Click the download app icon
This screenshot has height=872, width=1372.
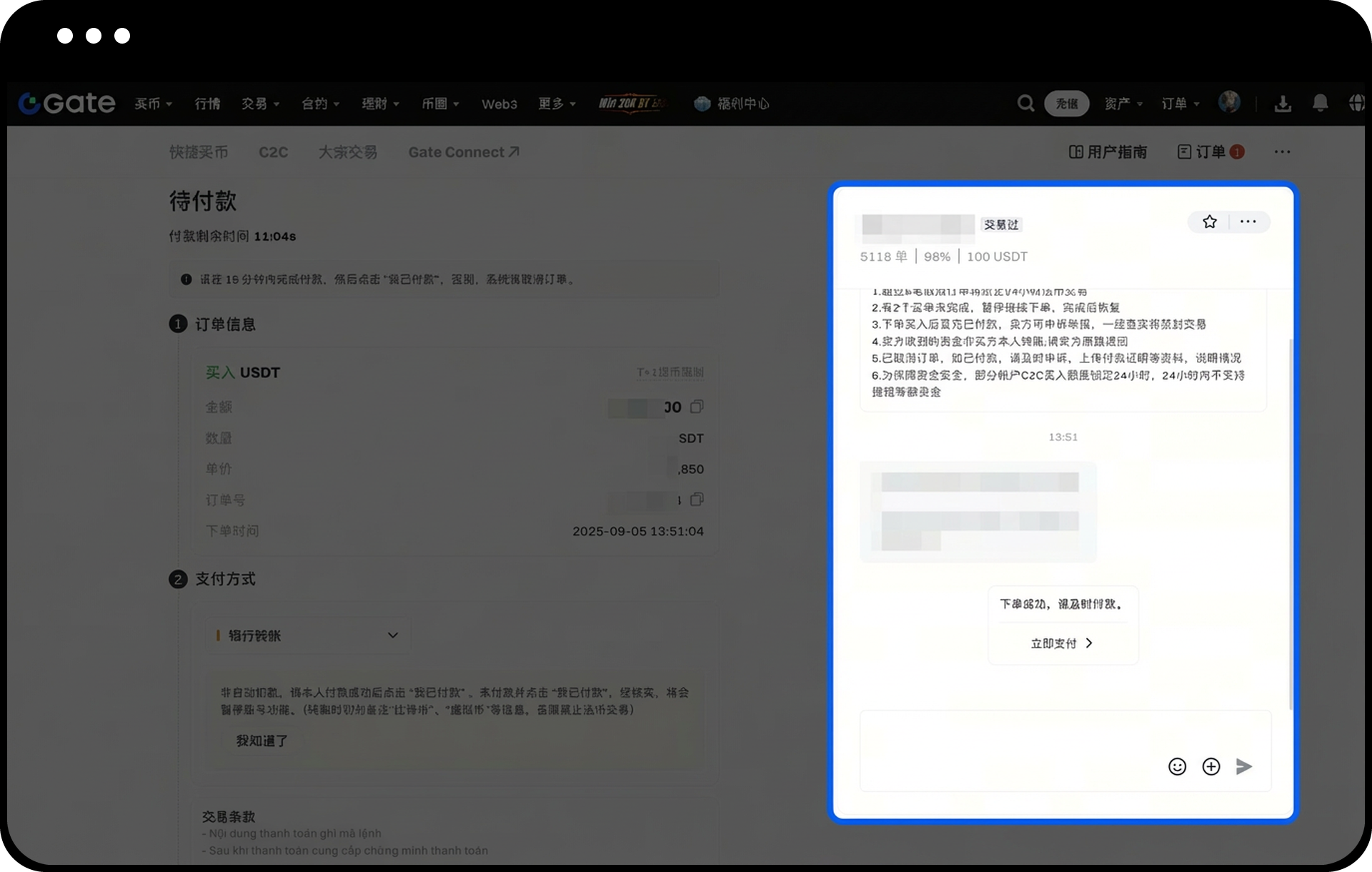[x=1283, y=104]
